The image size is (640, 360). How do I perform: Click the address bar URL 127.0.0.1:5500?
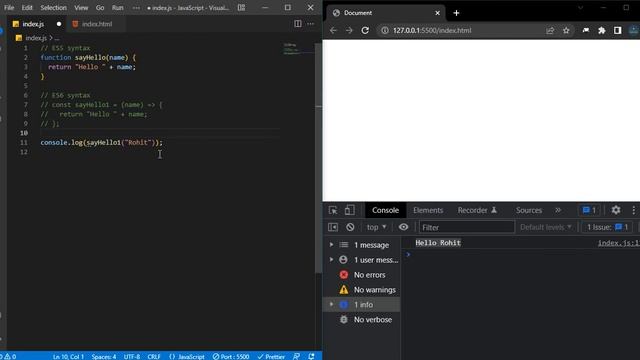click(x=432, y=30)
